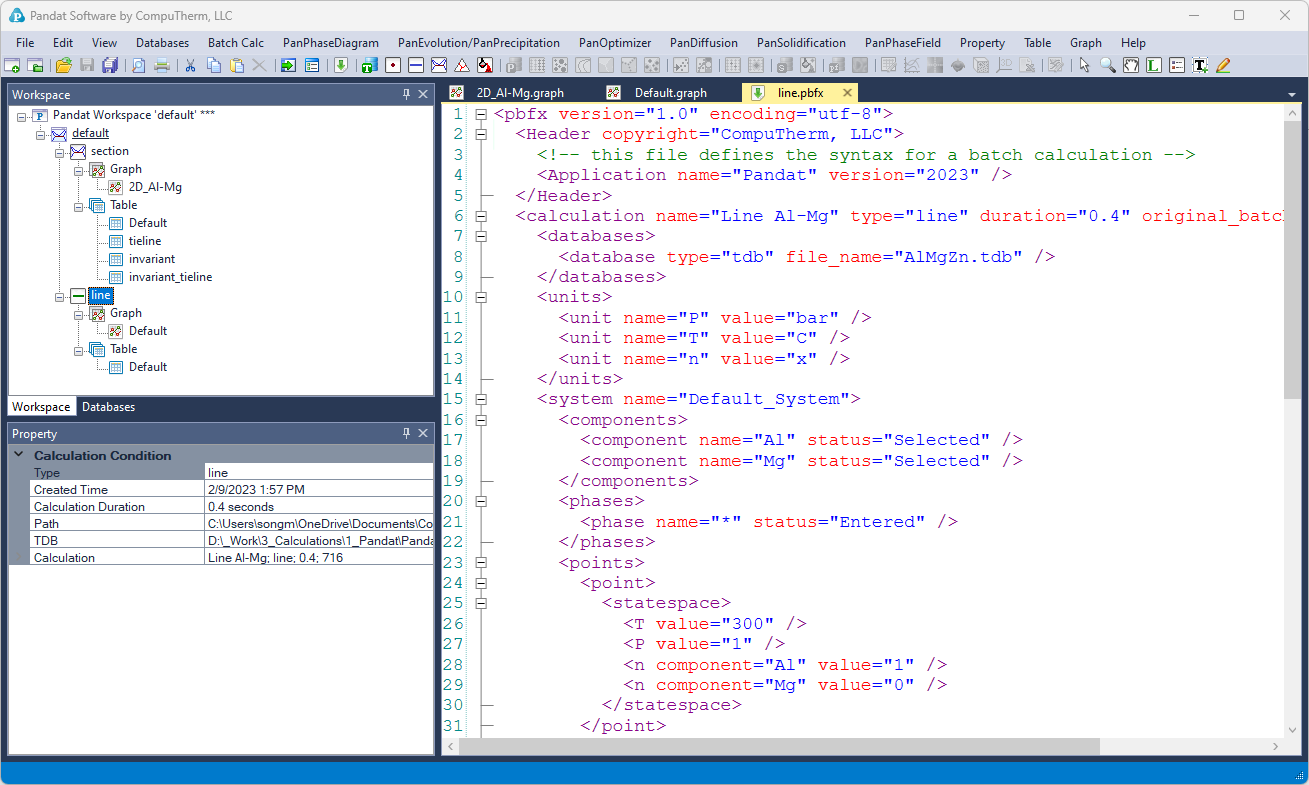This screenshot has width=1309, height=785.
Task: Click the Add Text tool icon
Action: coord(1199,66)
